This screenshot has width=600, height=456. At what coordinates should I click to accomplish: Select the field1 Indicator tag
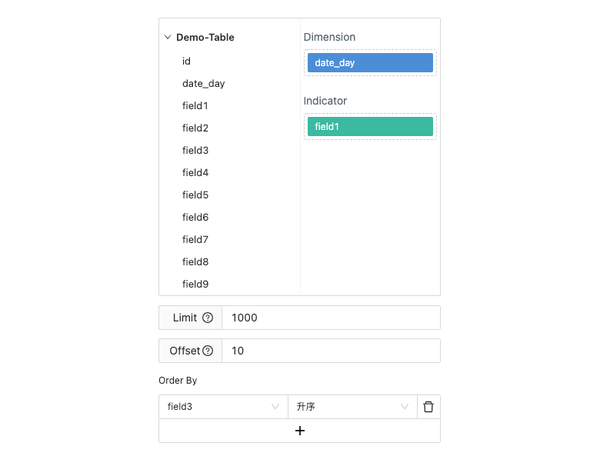click(370, 127)
